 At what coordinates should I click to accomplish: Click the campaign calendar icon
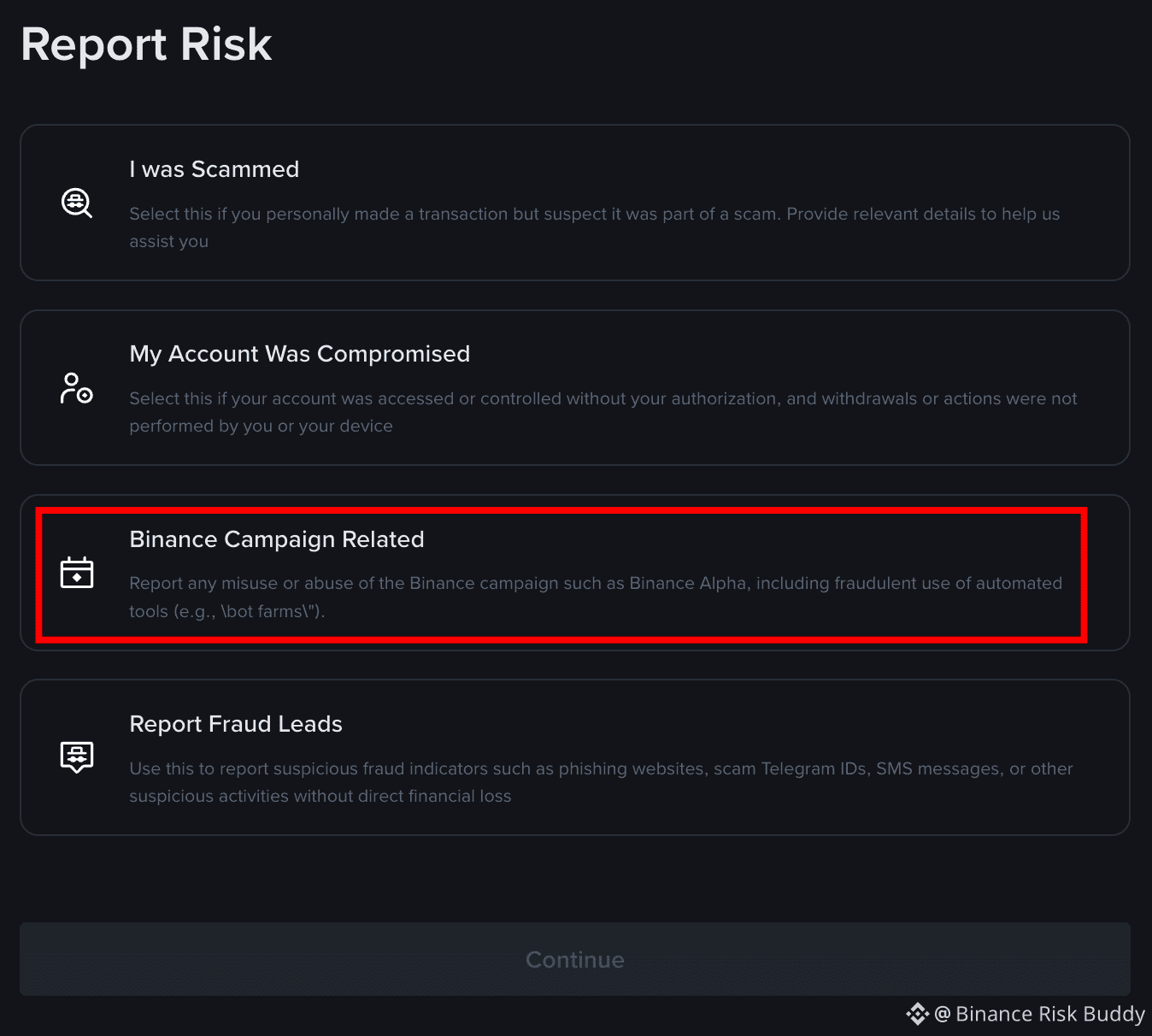click(77, 572)
